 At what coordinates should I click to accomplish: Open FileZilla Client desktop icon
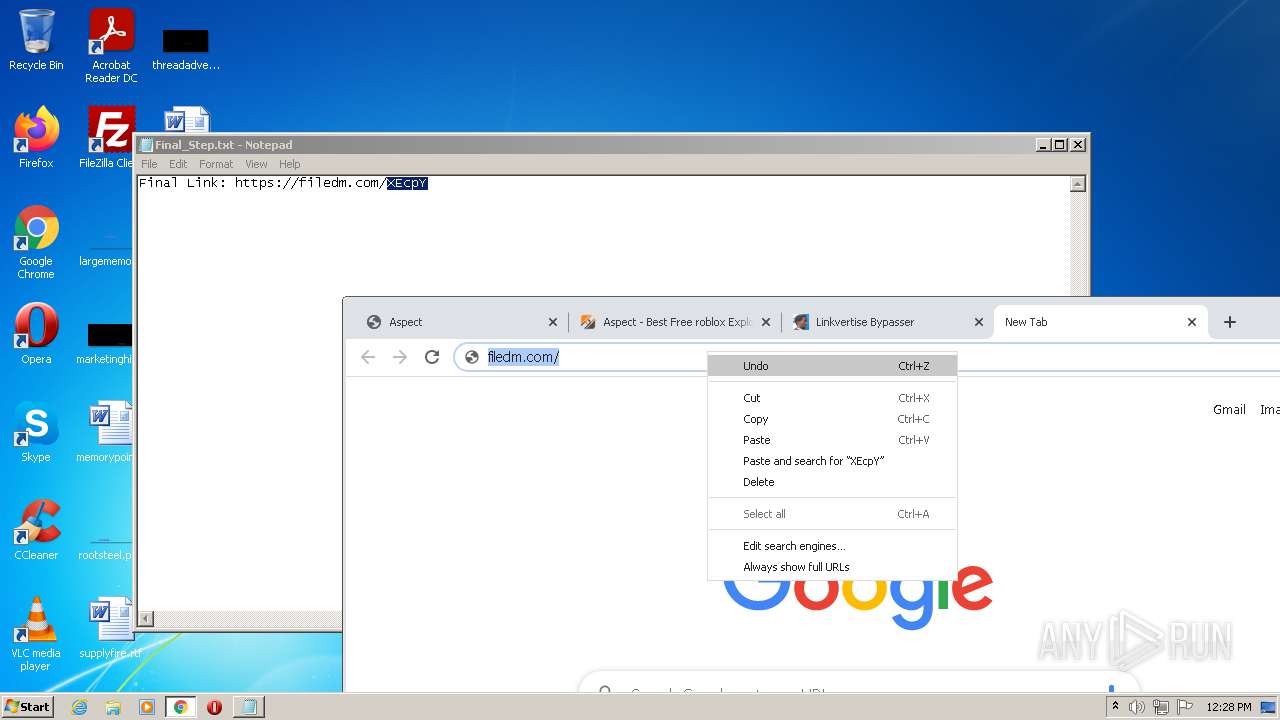coord(108,137)
